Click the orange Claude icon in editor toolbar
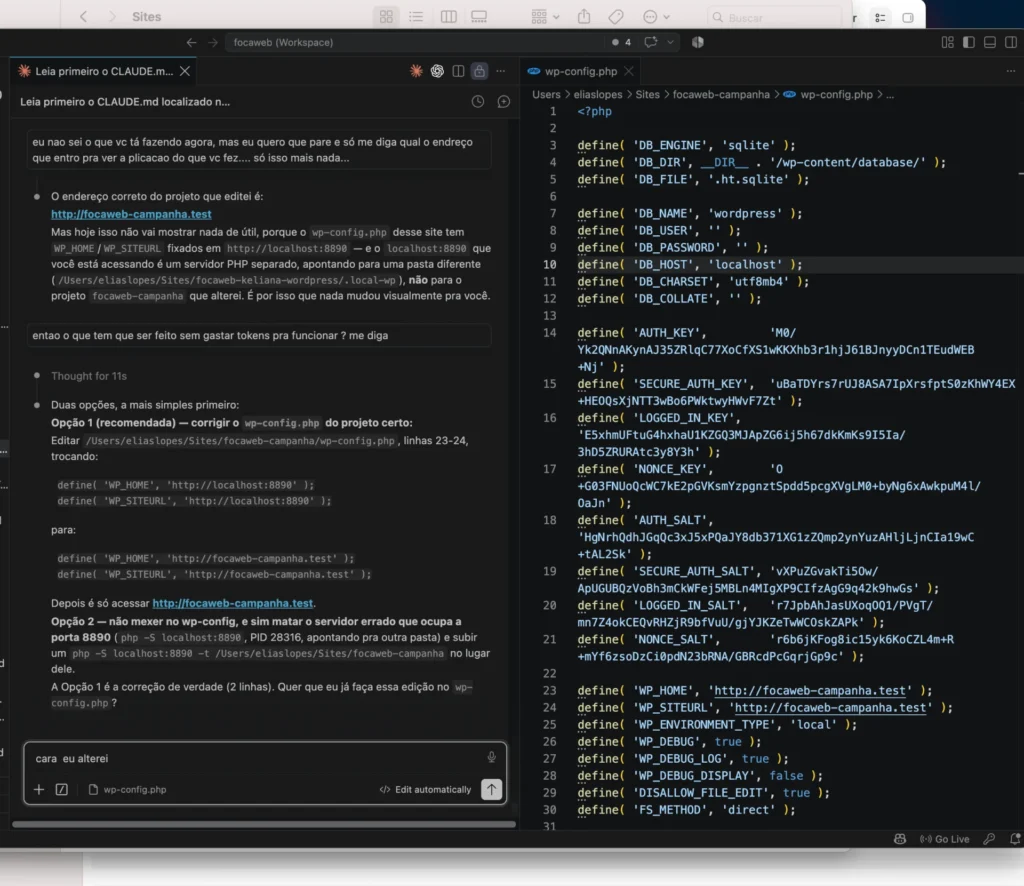 (x=416, y=71)
